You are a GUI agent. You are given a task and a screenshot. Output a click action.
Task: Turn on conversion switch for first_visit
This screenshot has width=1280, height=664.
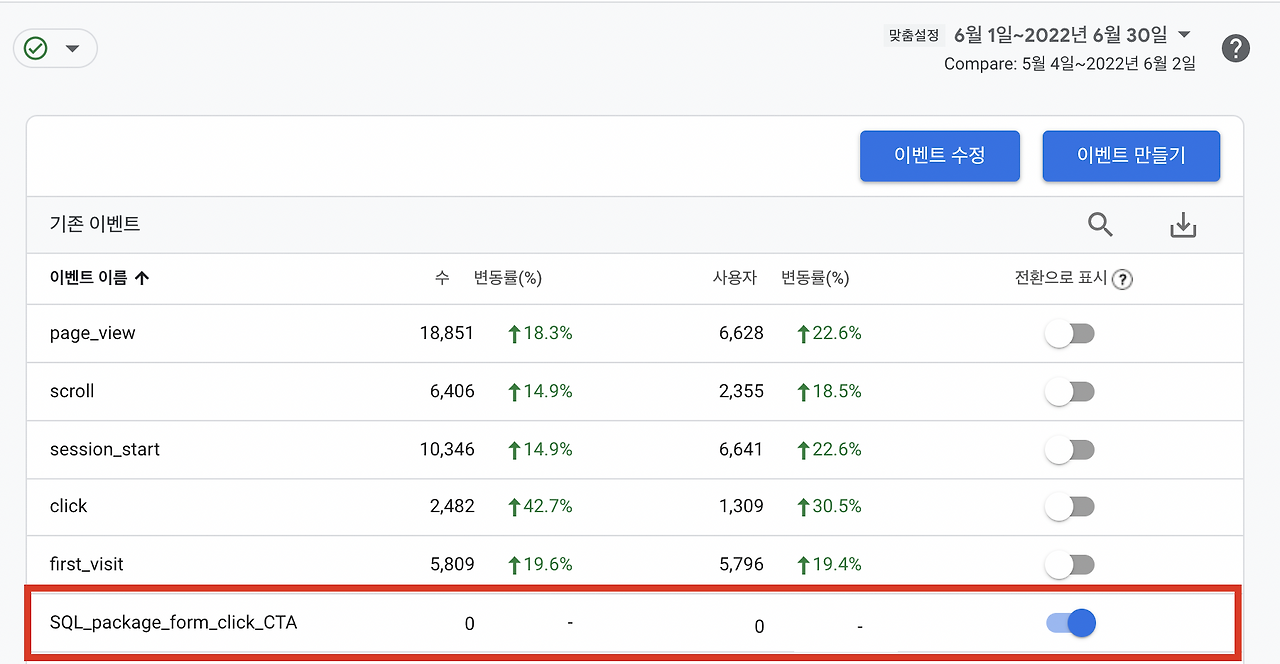pyautogui.click(x=1071, y=565)
